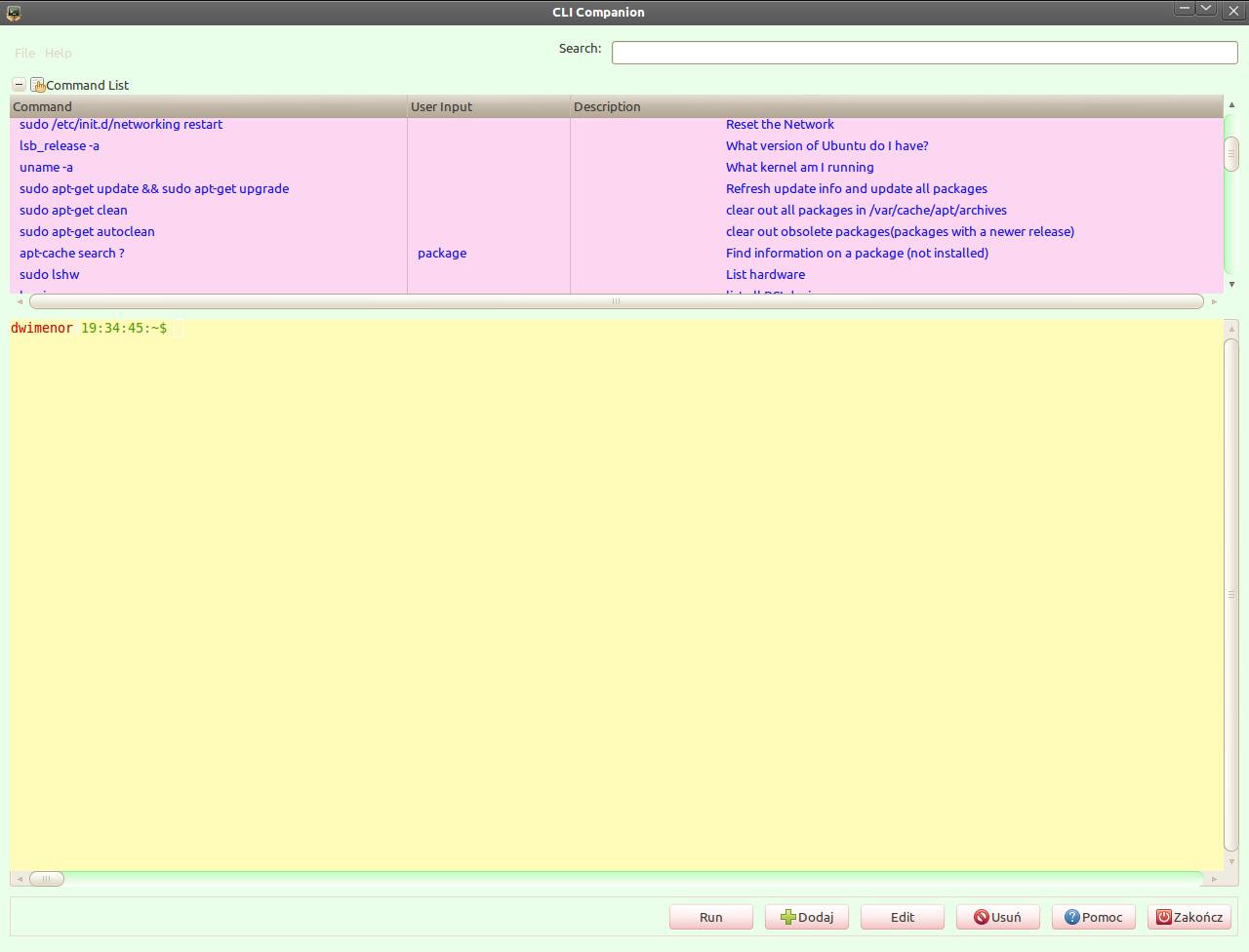Sort by the Description column header
1249x952 pixels.
[896, 106]
